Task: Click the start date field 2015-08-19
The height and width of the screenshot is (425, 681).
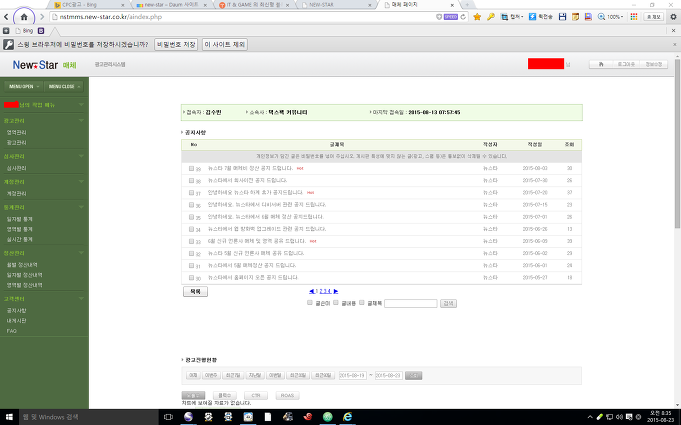Action: coord(353,376)
